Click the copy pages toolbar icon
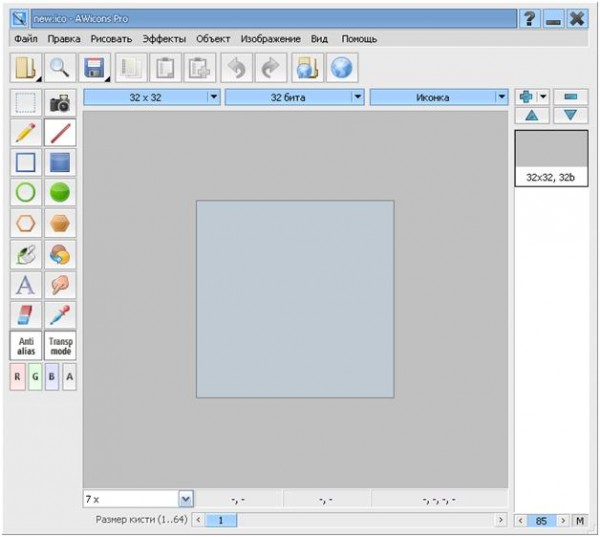600x537 pixels. point(131,68)
